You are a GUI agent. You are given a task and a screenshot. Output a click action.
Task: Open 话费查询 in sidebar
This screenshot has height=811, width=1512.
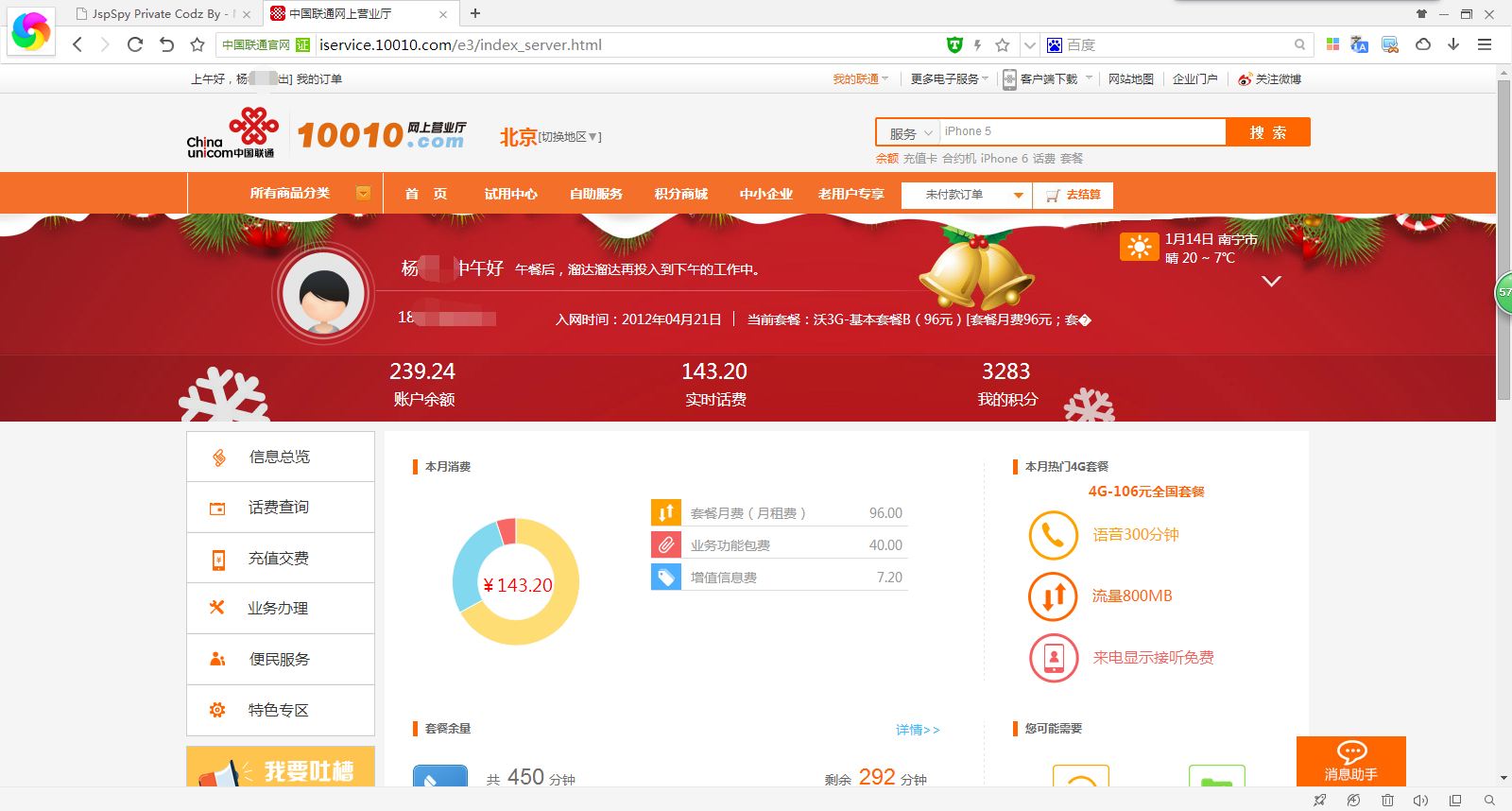pos(281,508)
